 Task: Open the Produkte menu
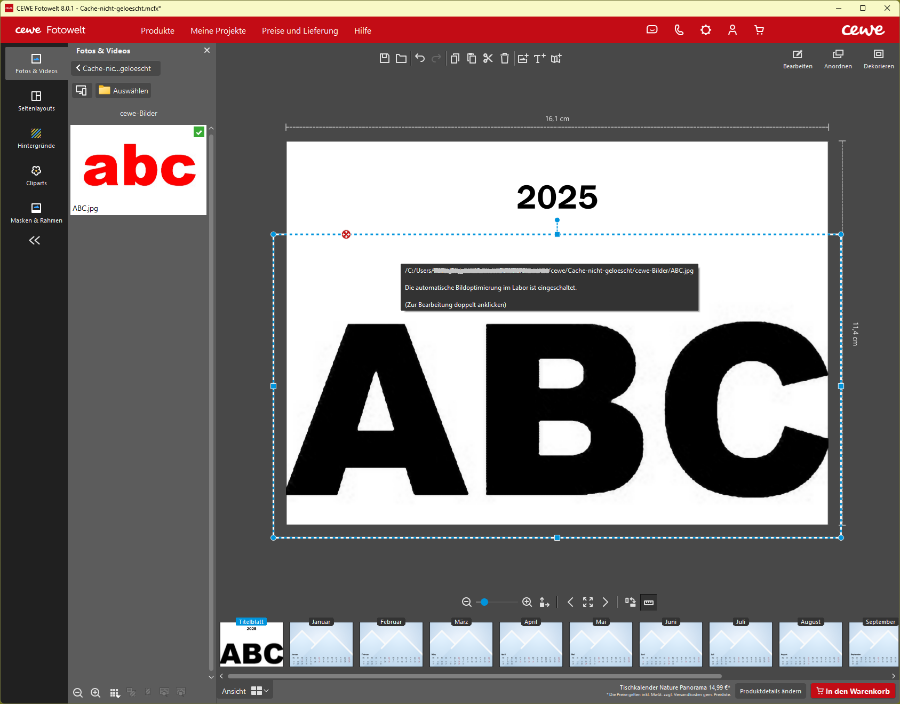[157, 30]
